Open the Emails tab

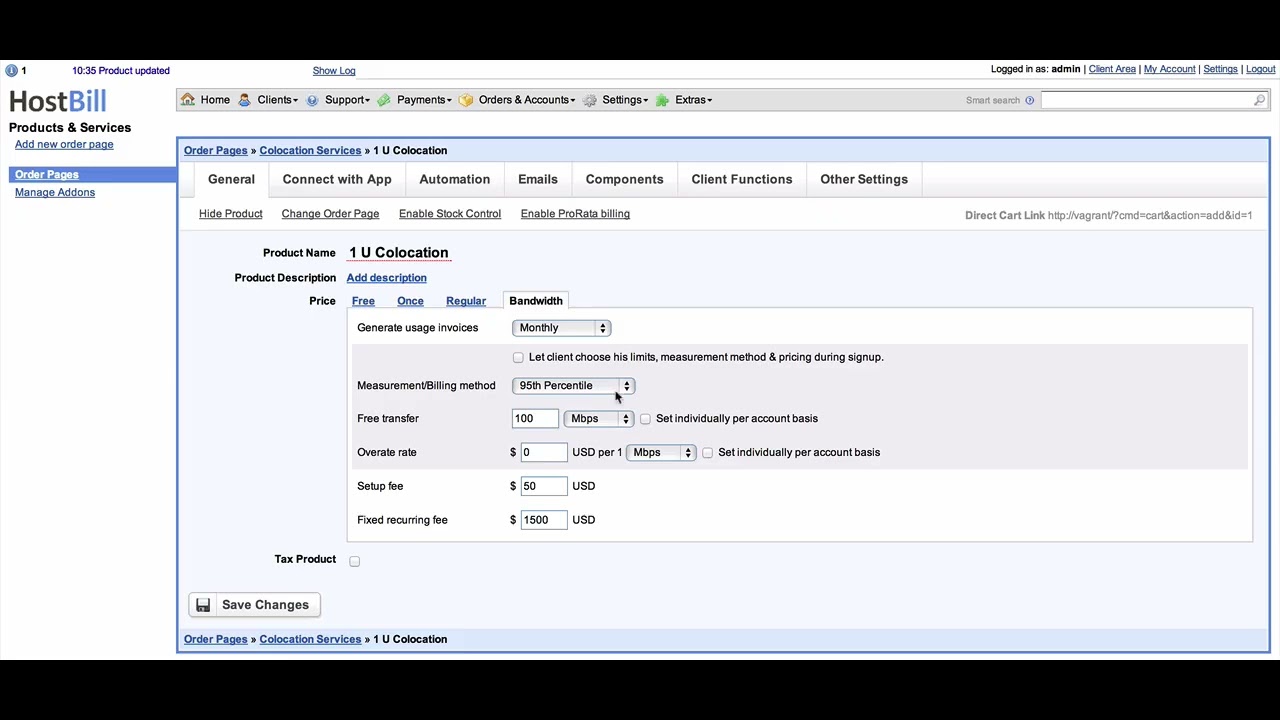(538, 179)
